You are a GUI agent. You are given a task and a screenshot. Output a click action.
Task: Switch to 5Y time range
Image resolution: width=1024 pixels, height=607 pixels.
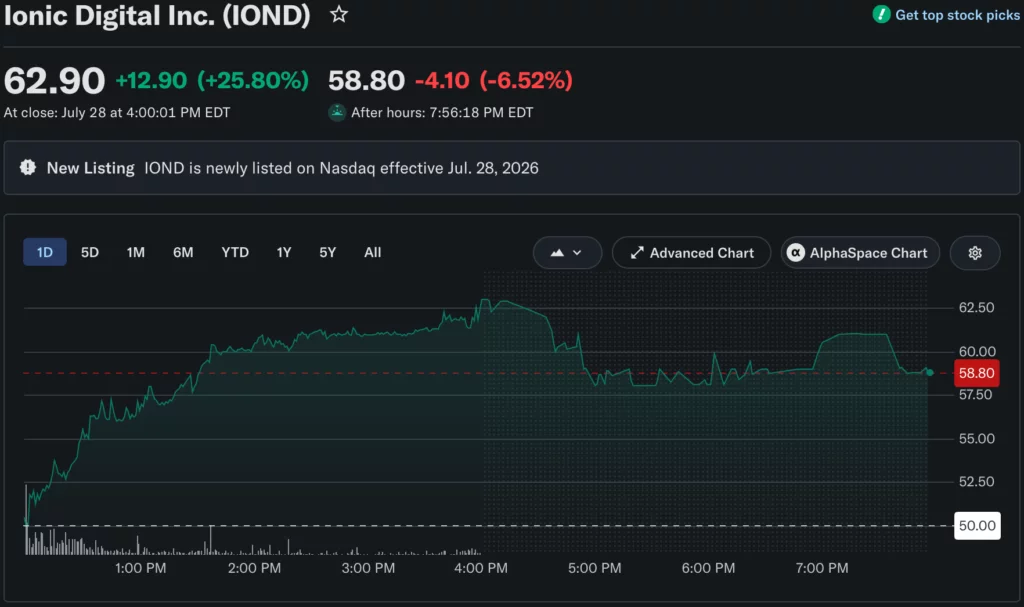(327, 252)
